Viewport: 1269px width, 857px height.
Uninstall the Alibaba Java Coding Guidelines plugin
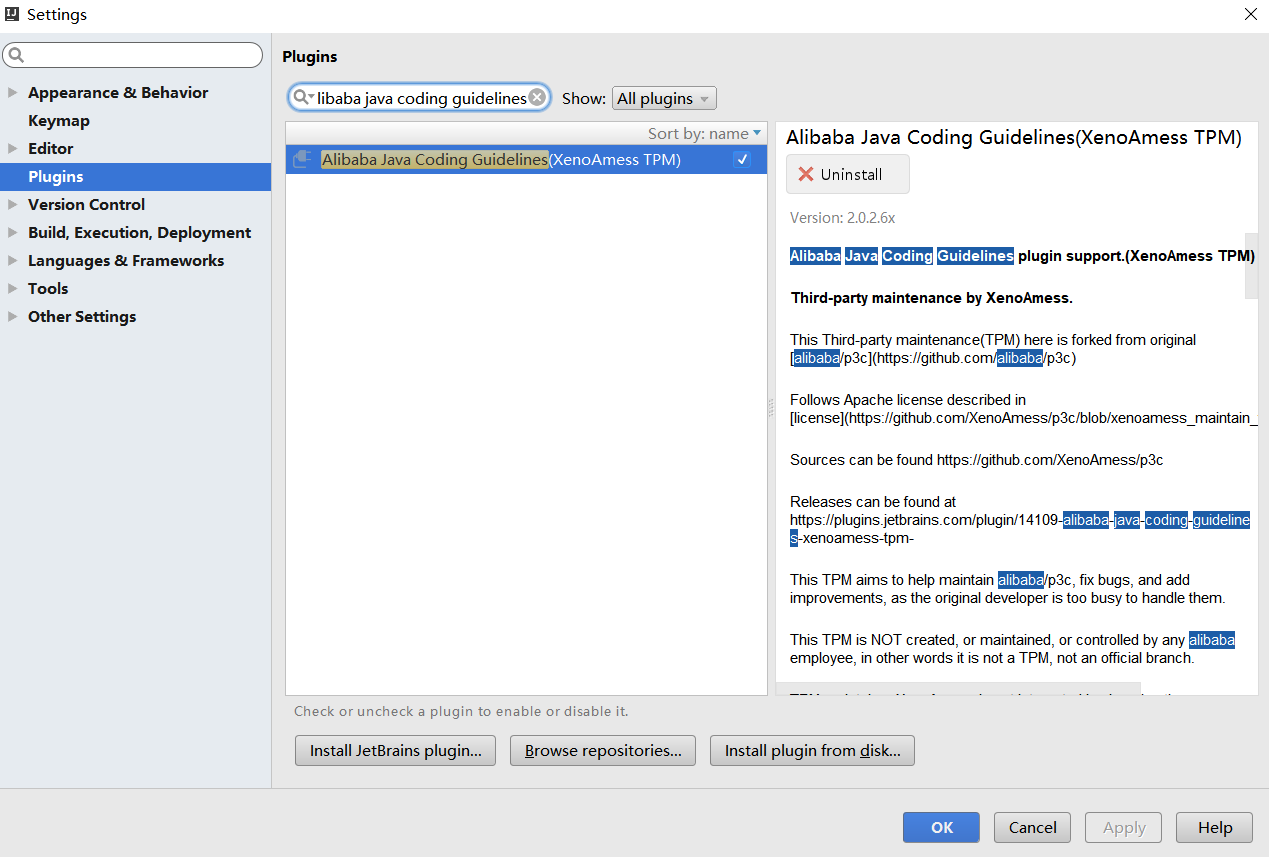coord(848,174)
